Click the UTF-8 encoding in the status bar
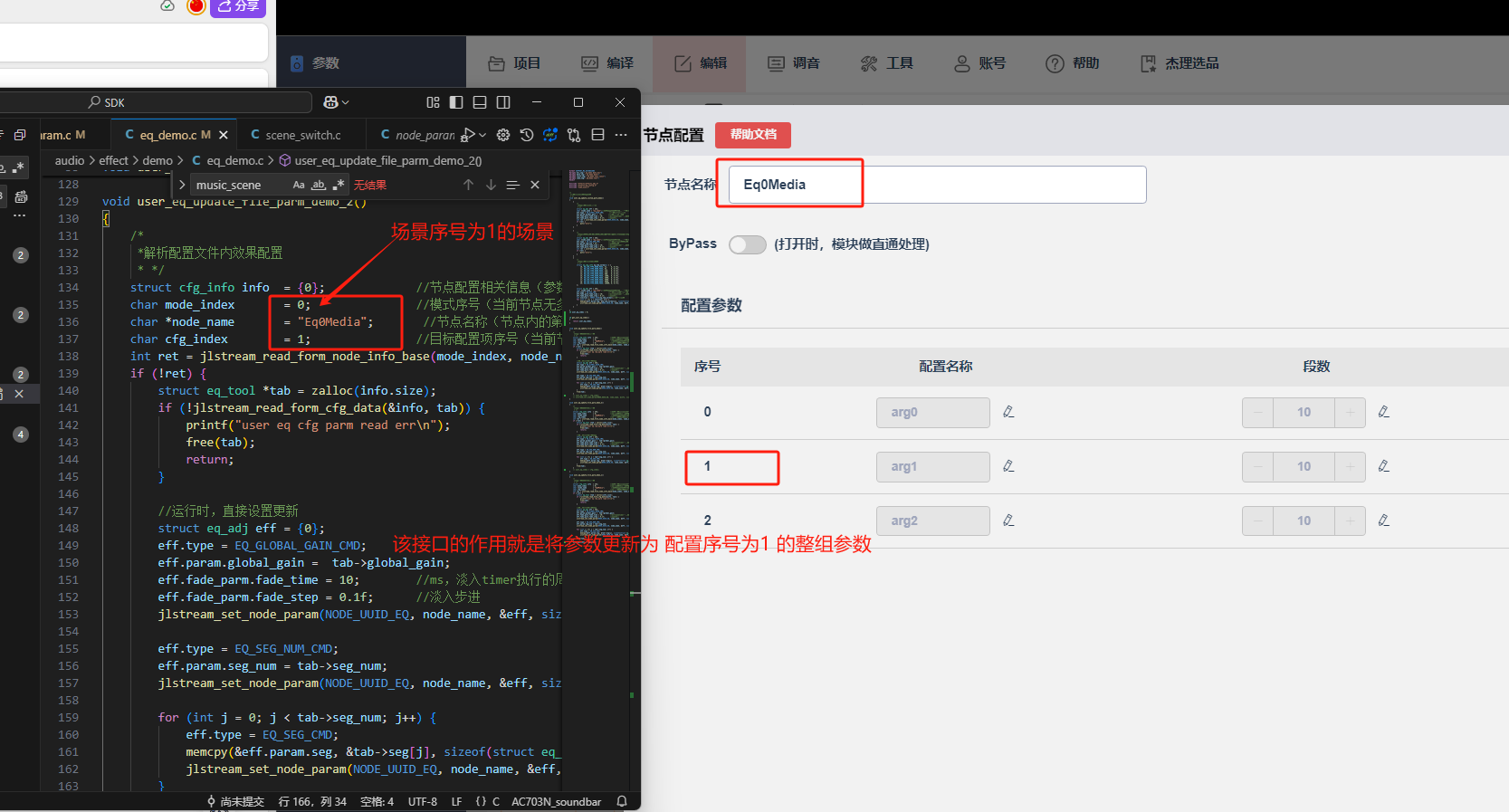The height and width of the screenshot is (812, 1509). [x=423, y=801]
